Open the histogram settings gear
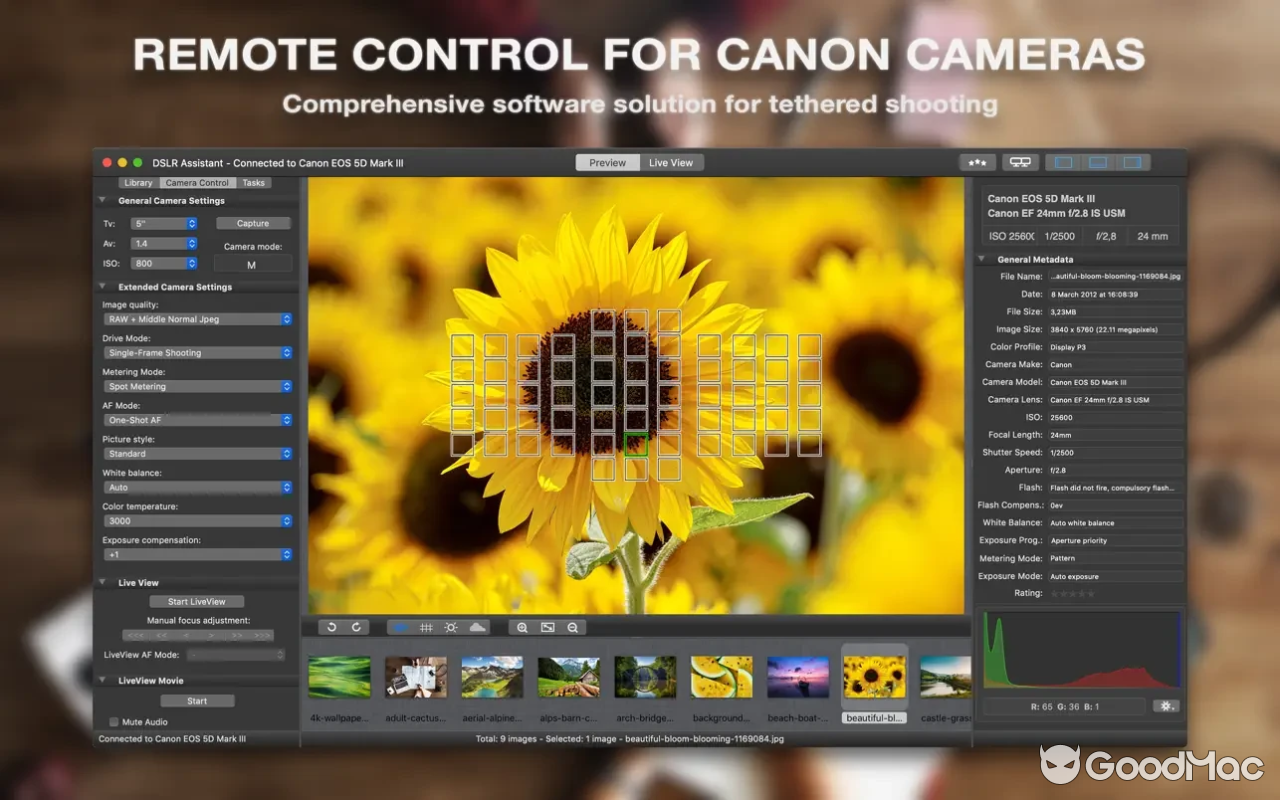Screen dimensions: 1280x800 coord(1166,705)
